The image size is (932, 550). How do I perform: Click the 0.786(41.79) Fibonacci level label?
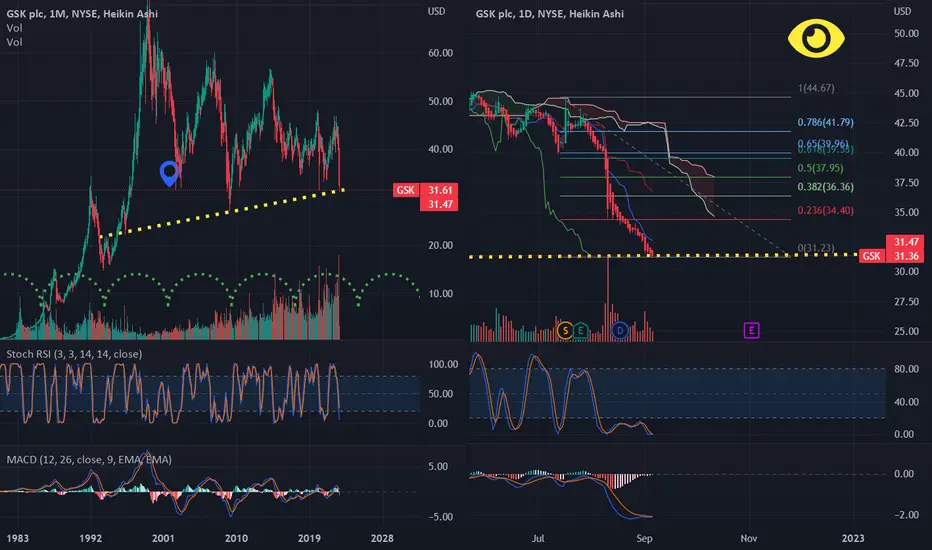(826, 122)
